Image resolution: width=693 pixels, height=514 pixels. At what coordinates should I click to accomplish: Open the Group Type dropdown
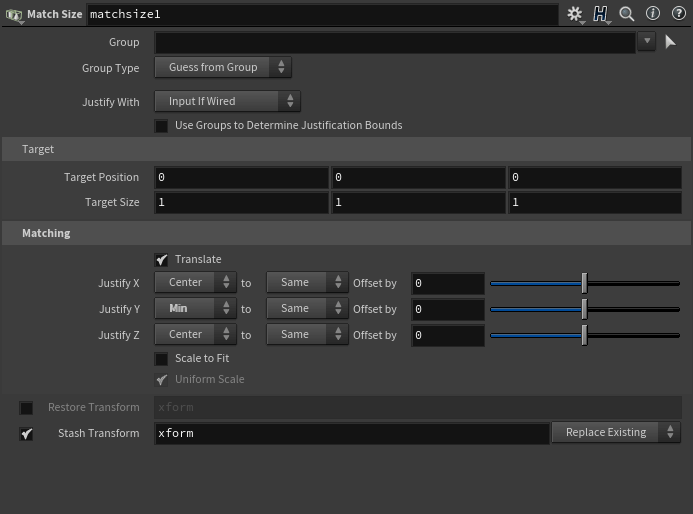pos(222,68)
